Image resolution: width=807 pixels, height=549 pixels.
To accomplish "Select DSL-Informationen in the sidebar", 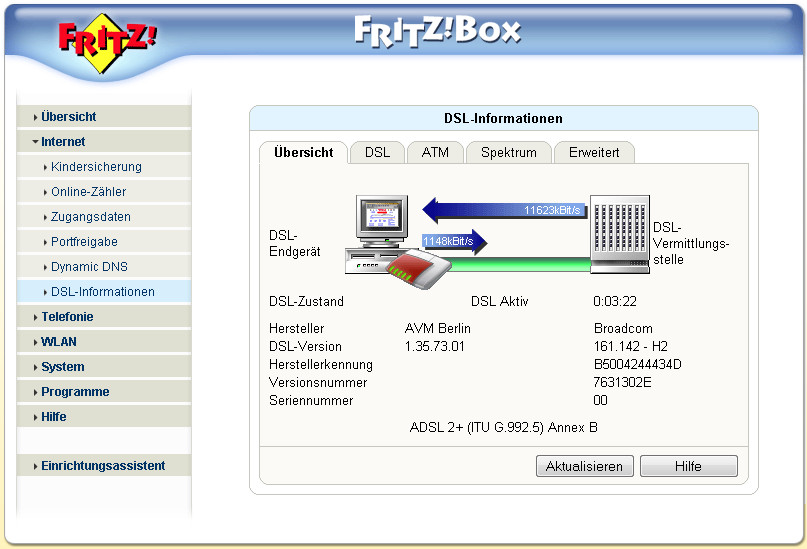I will point(103,292).
